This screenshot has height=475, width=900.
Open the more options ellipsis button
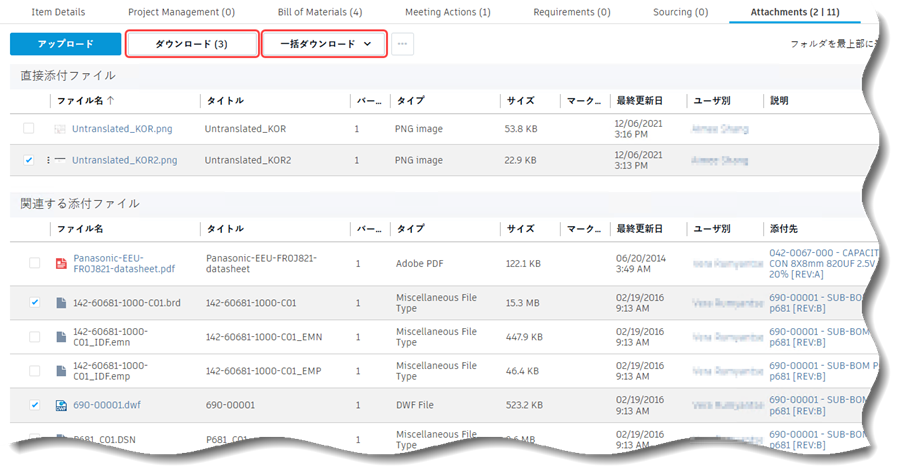[x=402, y=44]
